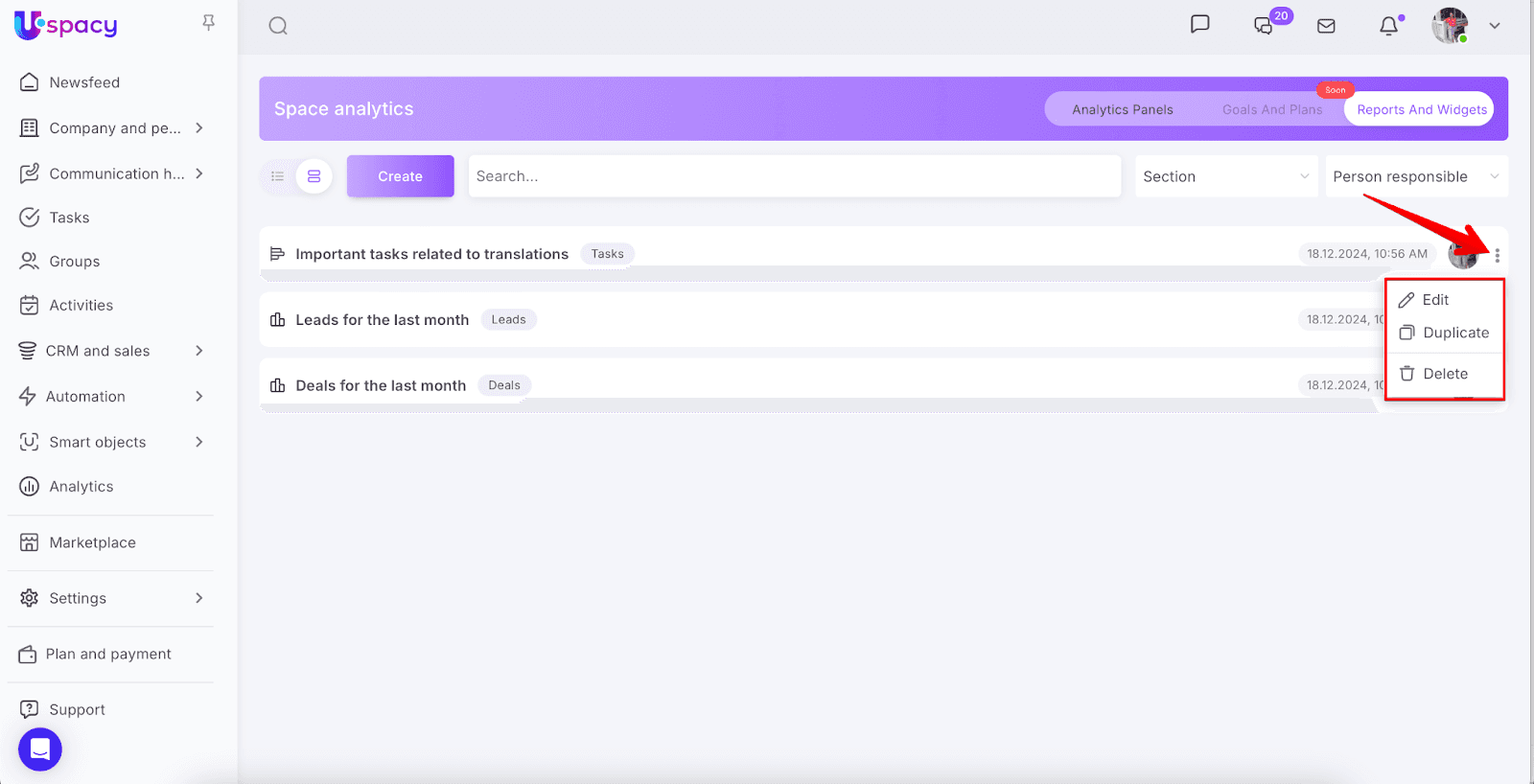
Task: Switch to Analytics Panels tab
Action: click(x=1122, y=109)
